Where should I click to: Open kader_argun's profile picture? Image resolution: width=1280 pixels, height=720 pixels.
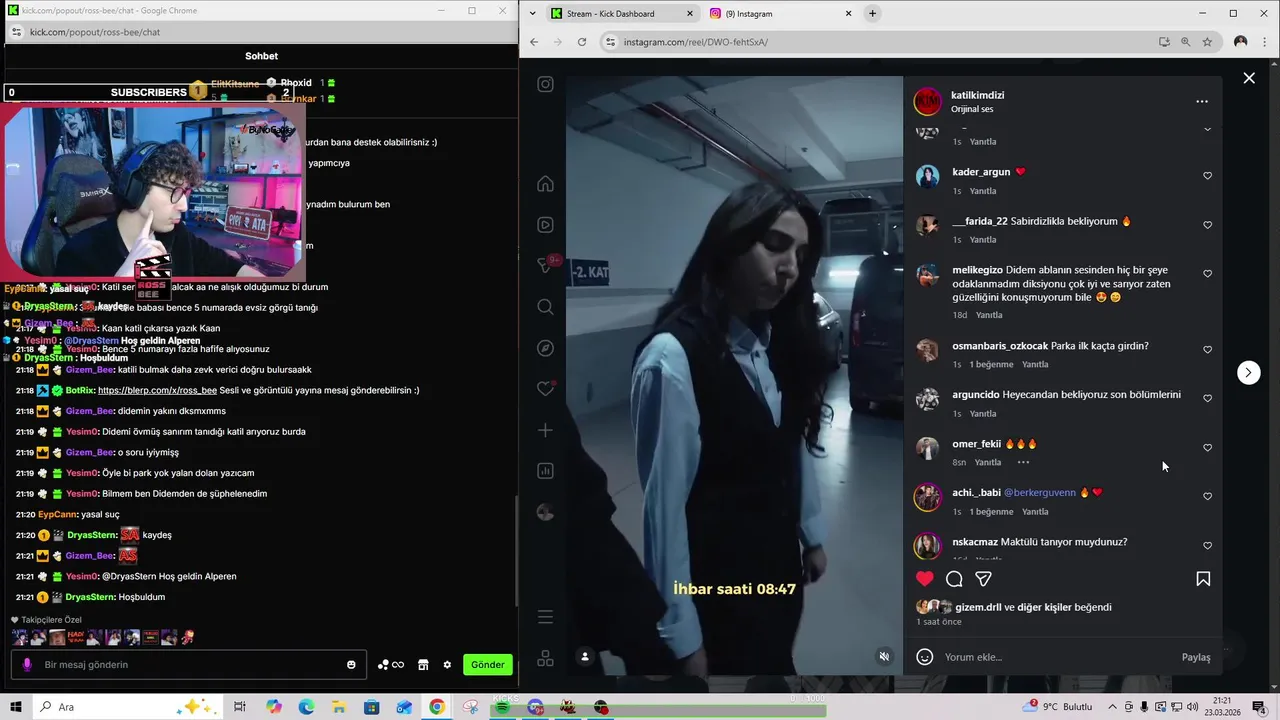pos(927,176)
